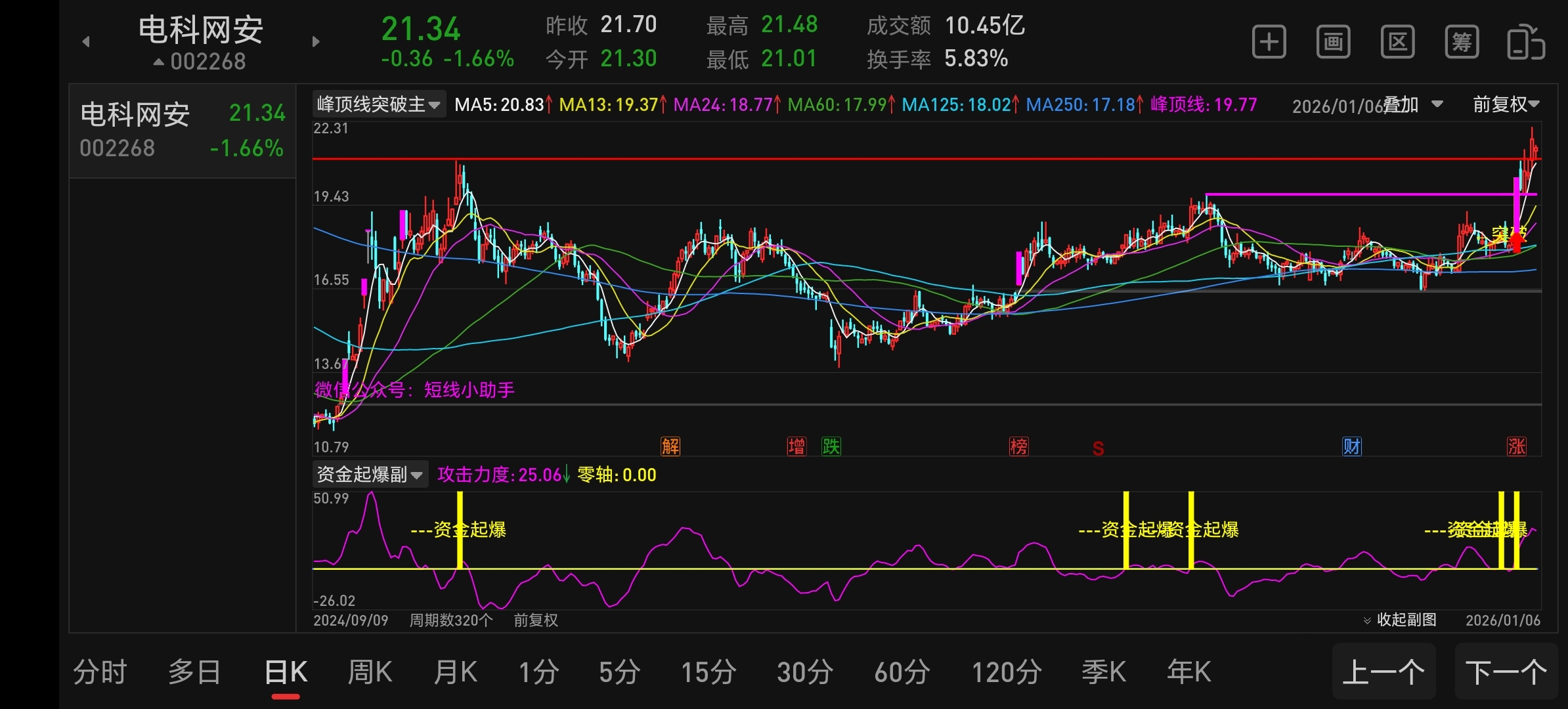The image size is (1568, 709).
Task: Click the plus add-to-watchlist icon
Action: 1269,43
